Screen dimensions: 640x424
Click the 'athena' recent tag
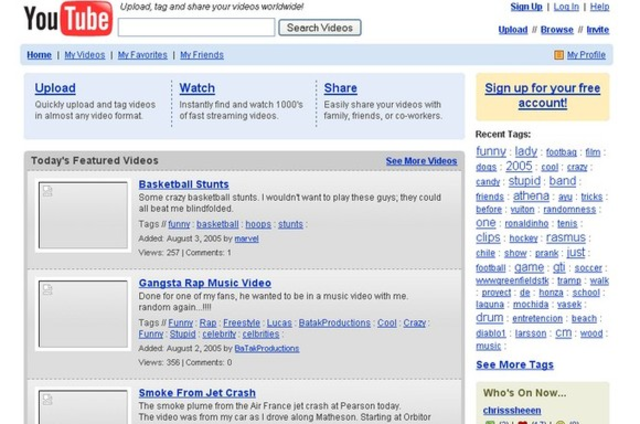[x=531, y=196]
